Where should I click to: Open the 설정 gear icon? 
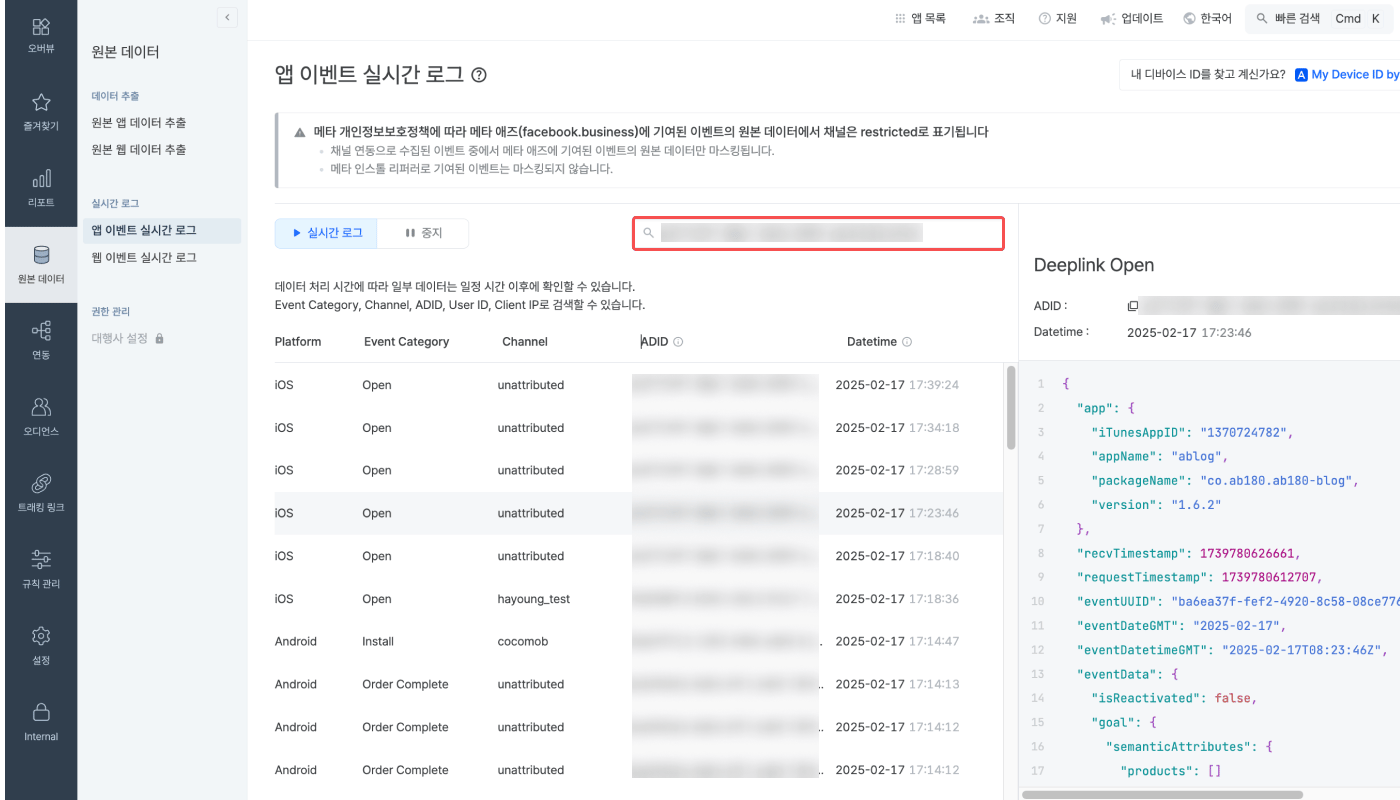[41, 636]
